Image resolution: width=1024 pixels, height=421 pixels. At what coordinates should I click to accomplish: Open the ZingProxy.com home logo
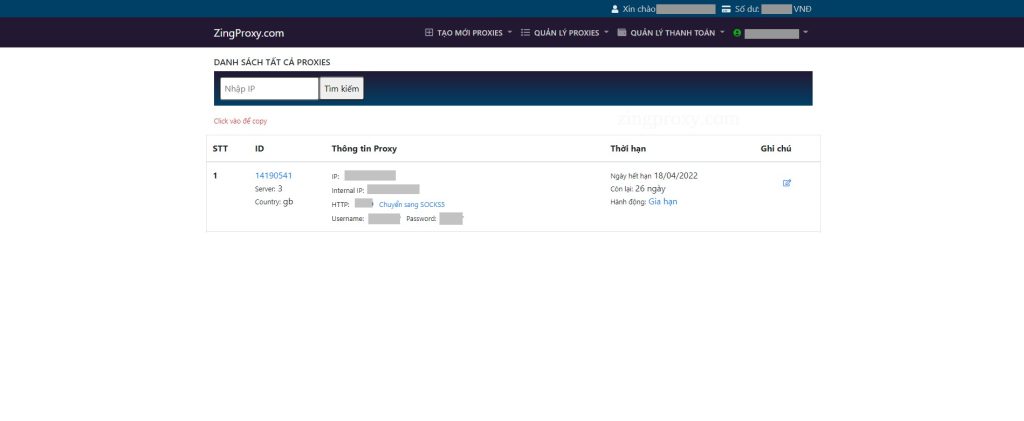click(x=248, y=33)
